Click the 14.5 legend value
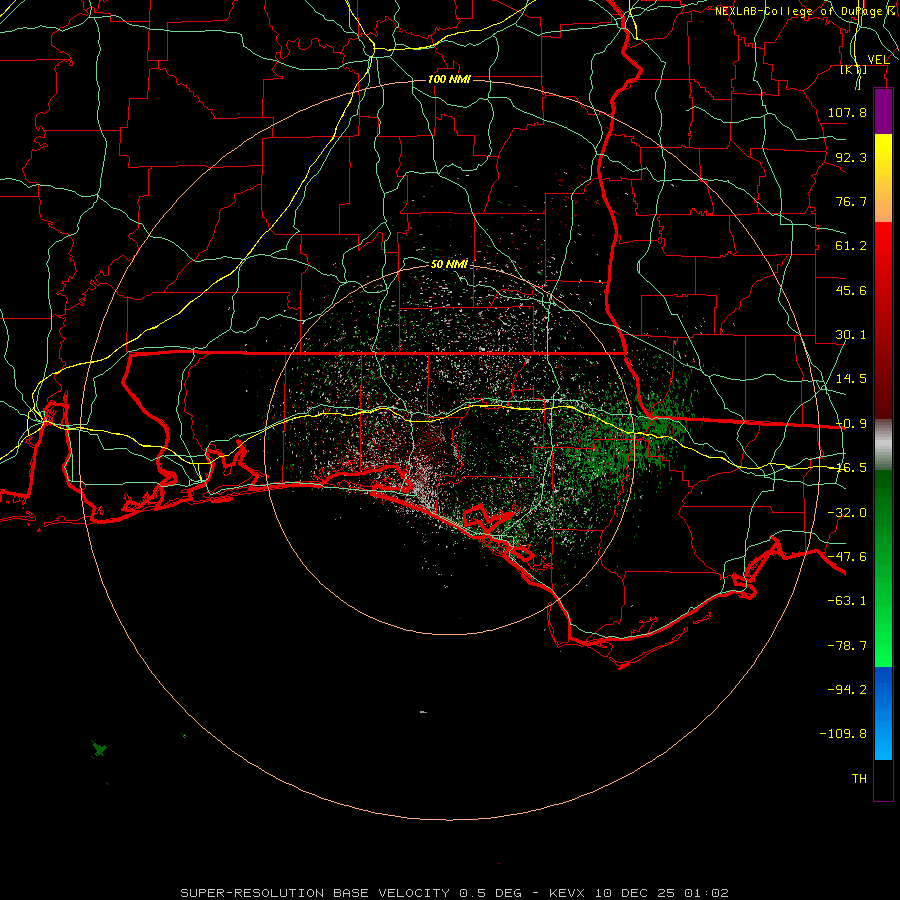Screen dimensions: 900x900 (x=851, y=379)
